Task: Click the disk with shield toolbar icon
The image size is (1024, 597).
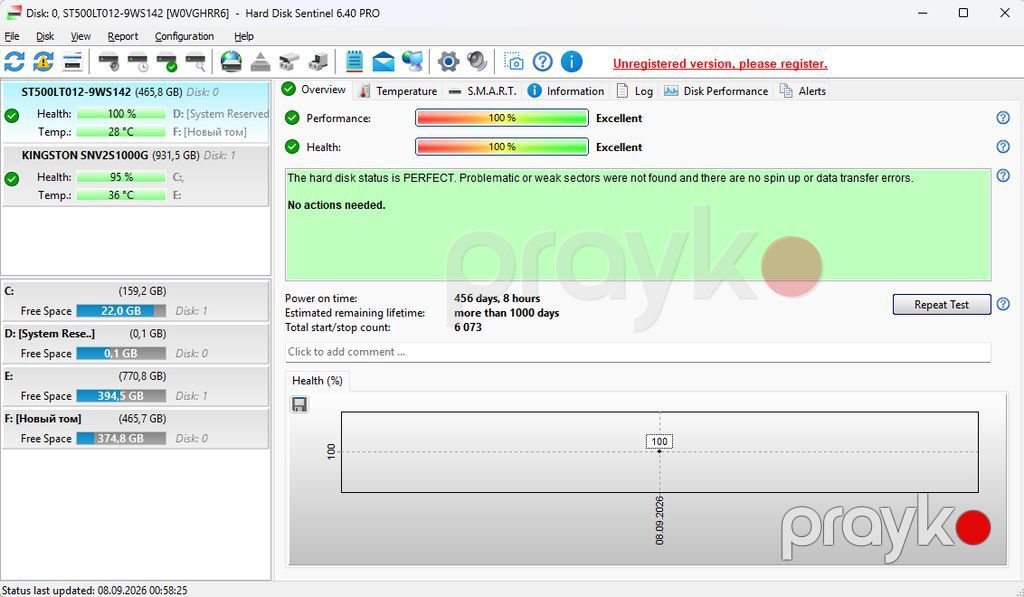Action: 108,62
